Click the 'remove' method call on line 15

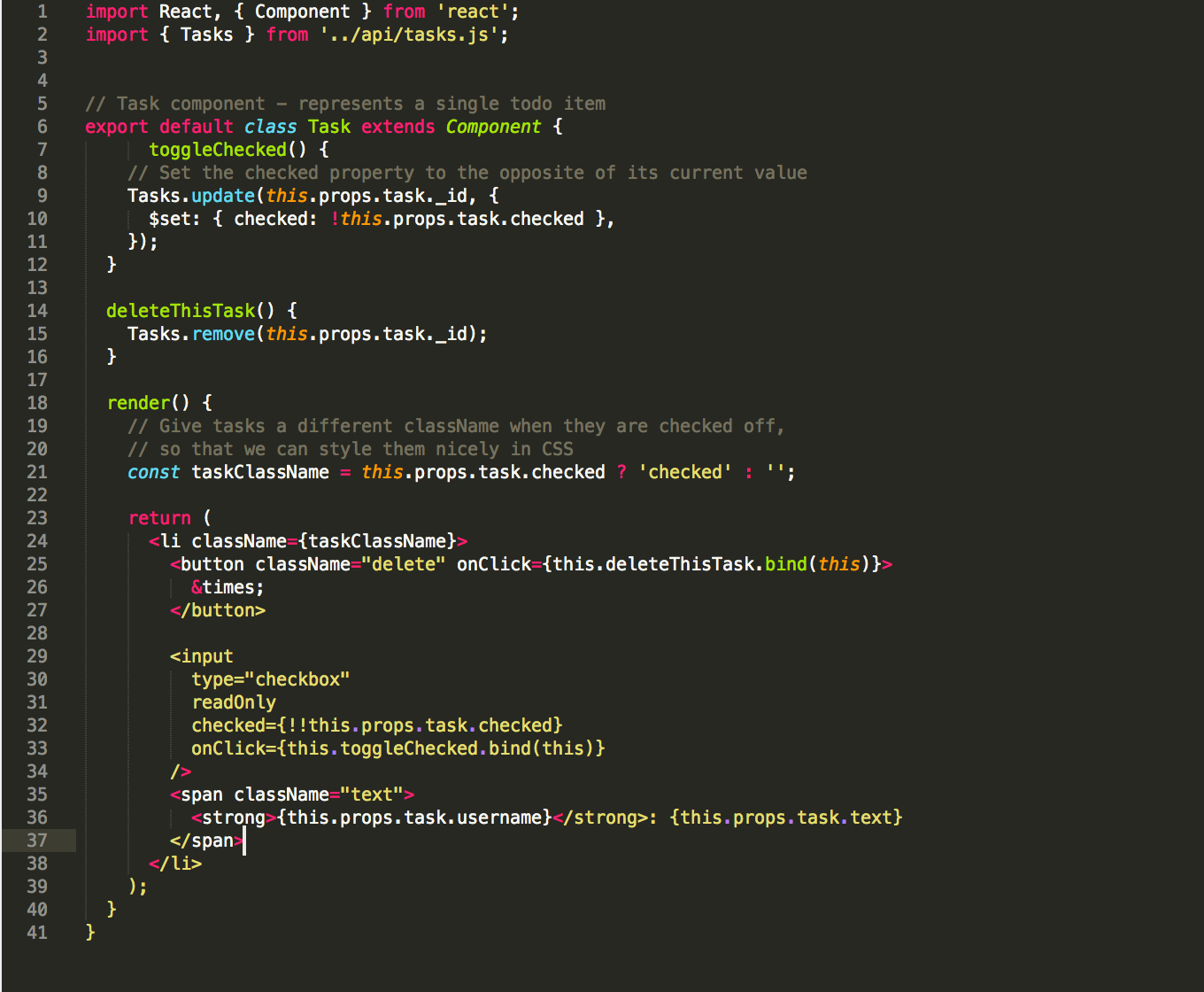[x=223, y=334]
